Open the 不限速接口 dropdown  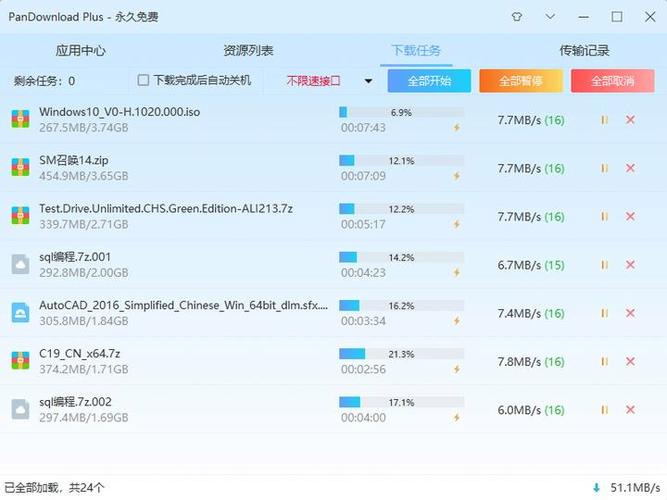pyautogui.click(x=368, y=81)
